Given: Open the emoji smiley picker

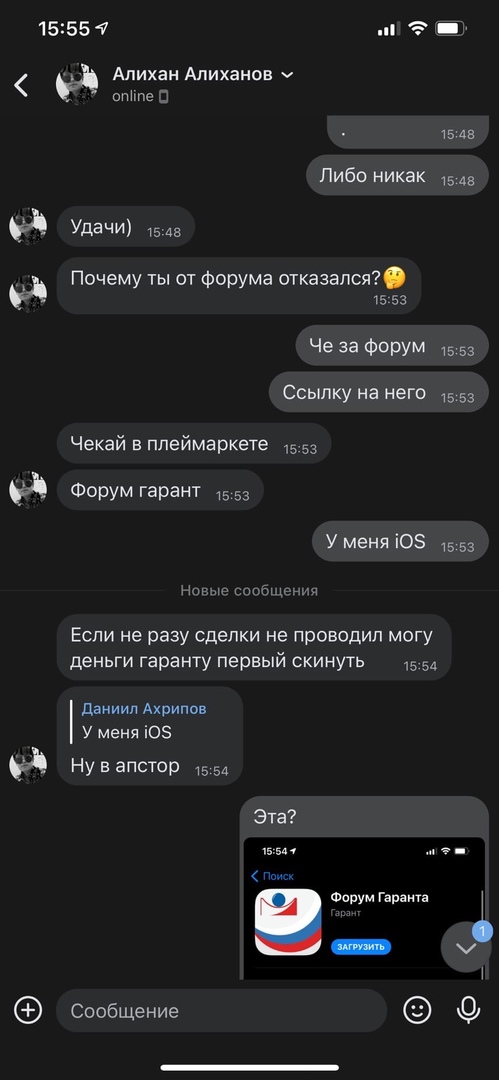Looking at the screenshot, I should tap(417, 1010).
